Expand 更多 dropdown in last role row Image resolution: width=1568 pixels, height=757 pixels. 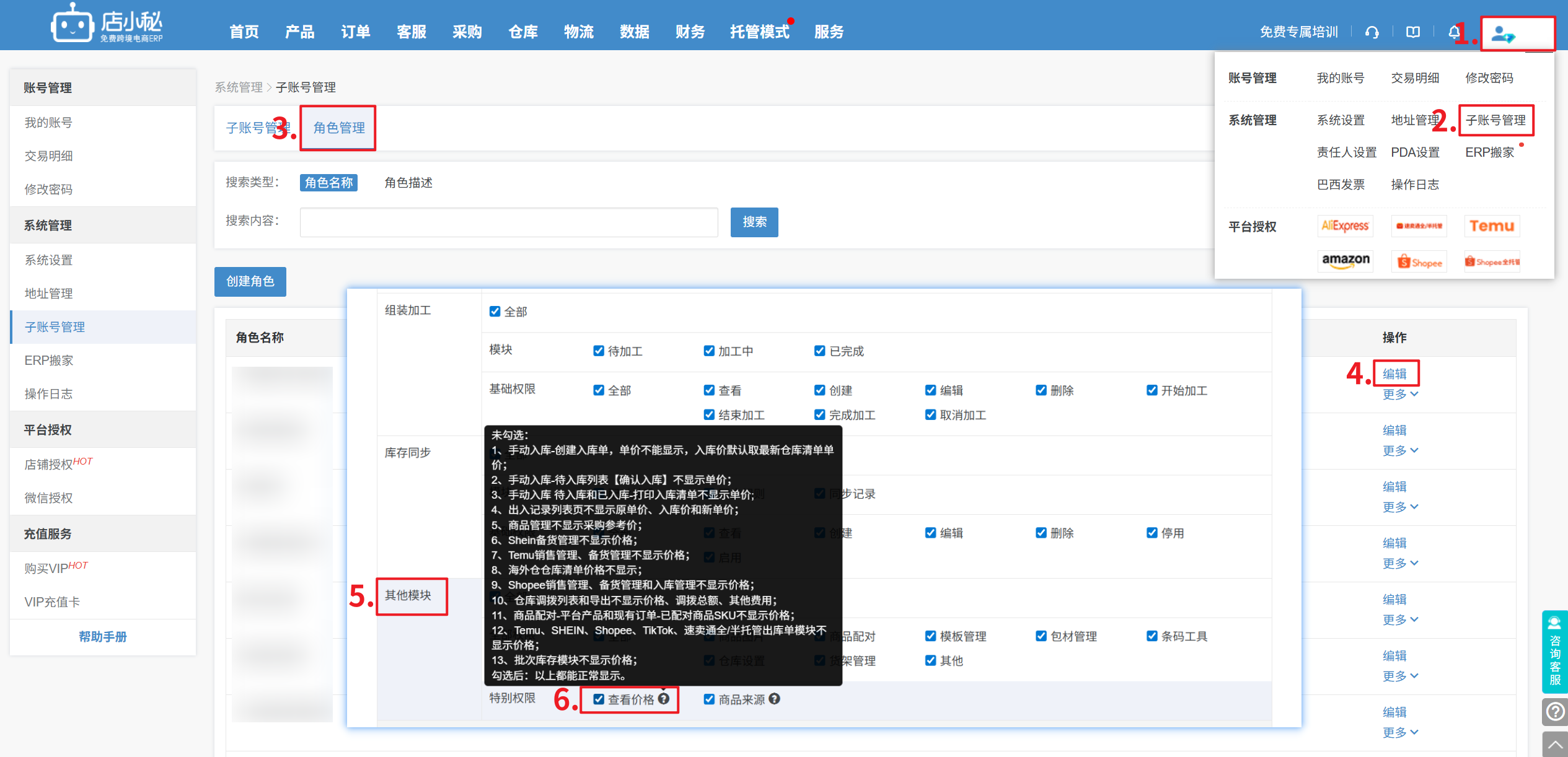[x=1399, y=733]
